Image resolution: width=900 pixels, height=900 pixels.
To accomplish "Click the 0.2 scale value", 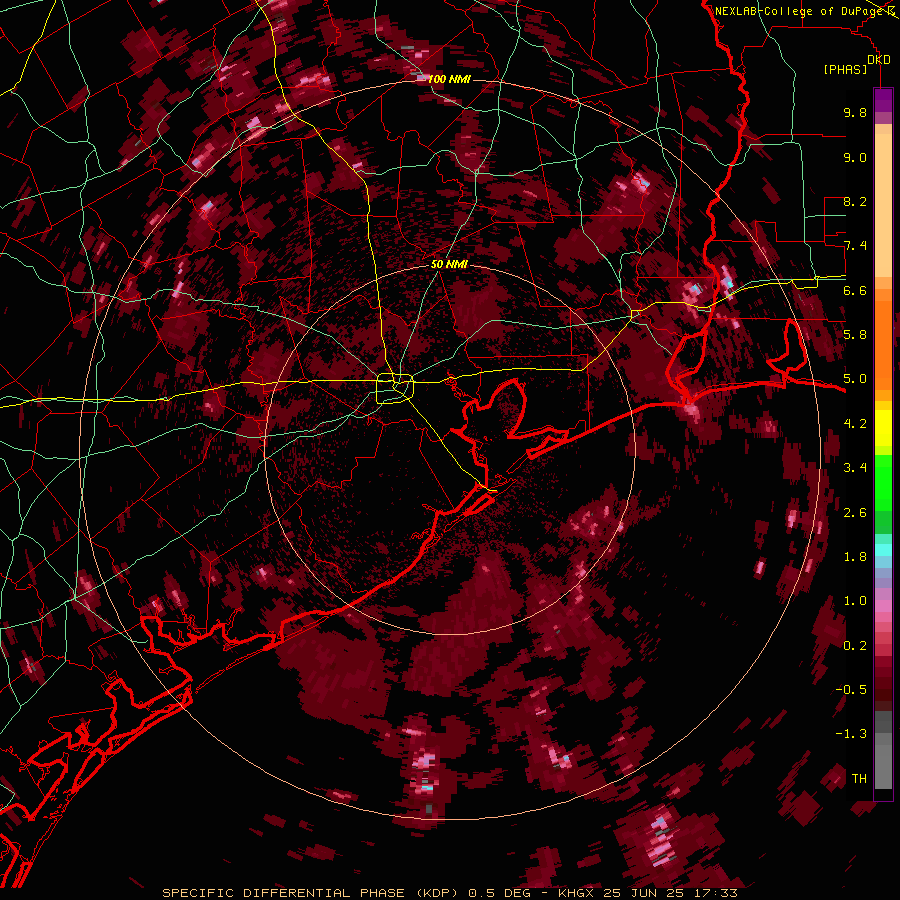I will [855, 646].
